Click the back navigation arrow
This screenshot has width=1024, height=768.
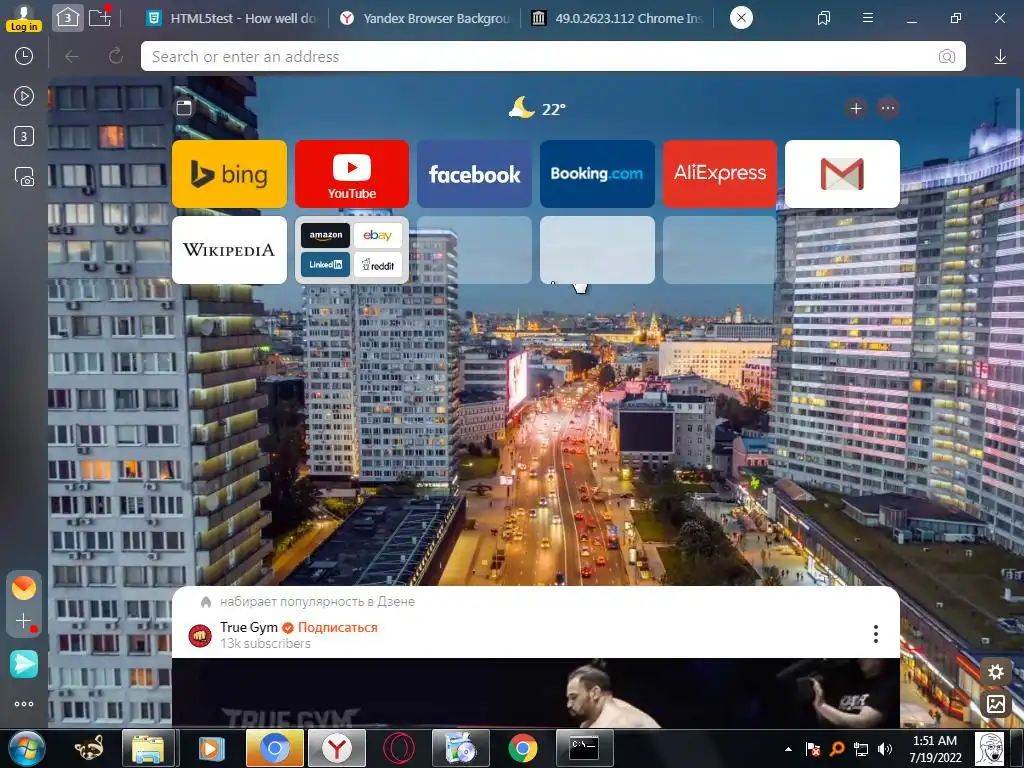pos(72,57)
